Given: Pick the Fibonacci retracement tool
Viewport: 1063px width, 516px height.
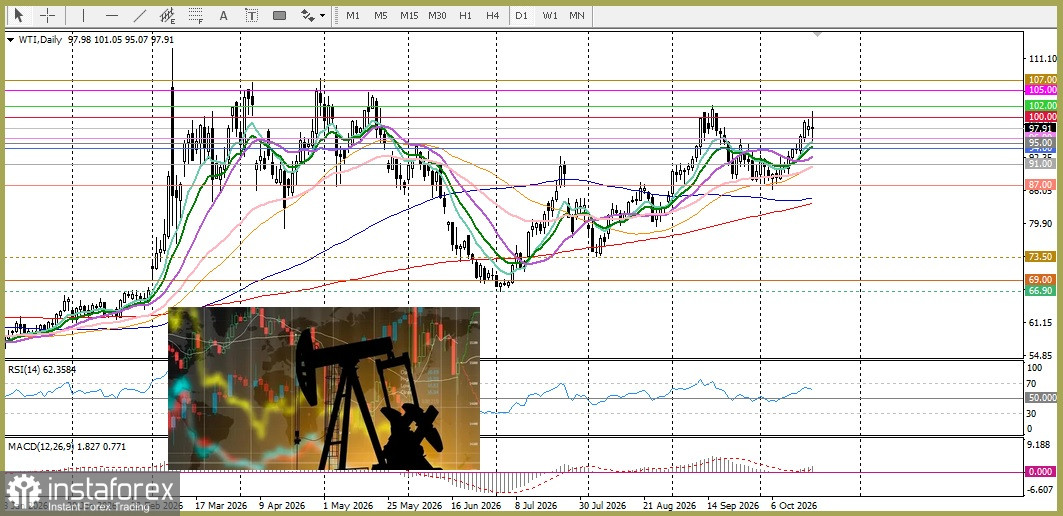Looking at the screenshot, I should pyautogui.click(x=196, y=15).
